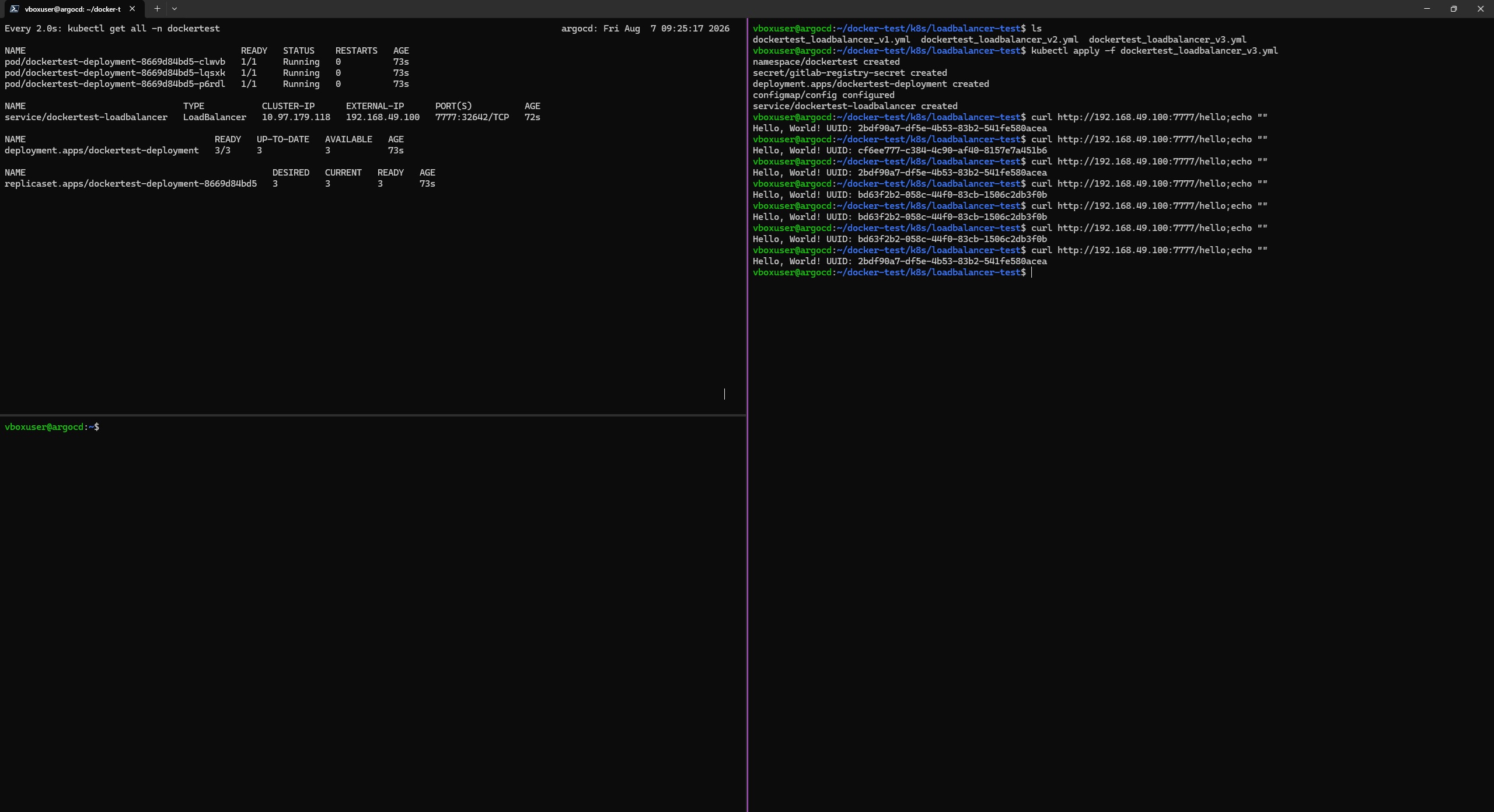Click pod dockertest-deployment-8669d84bd5-p6rdl row
1494x812 pixels.
(207, 84)
